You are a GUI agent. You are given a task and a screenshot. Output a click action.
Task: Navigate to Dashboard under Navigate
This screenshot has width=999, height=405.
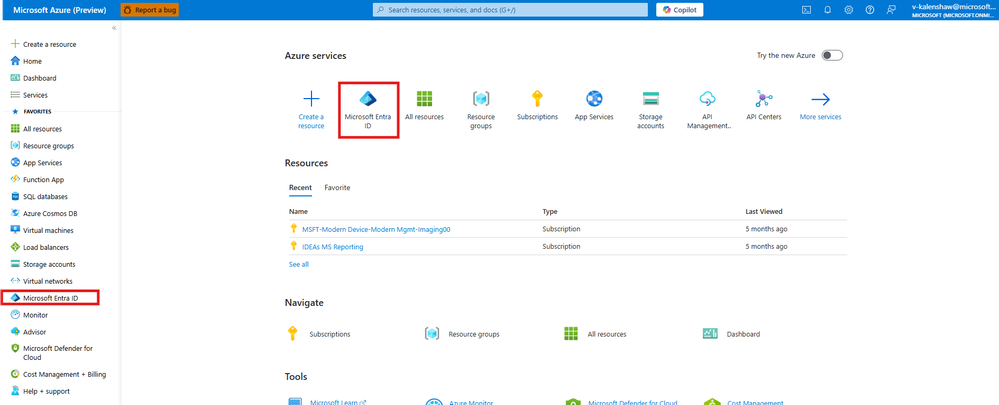(731, 334)
